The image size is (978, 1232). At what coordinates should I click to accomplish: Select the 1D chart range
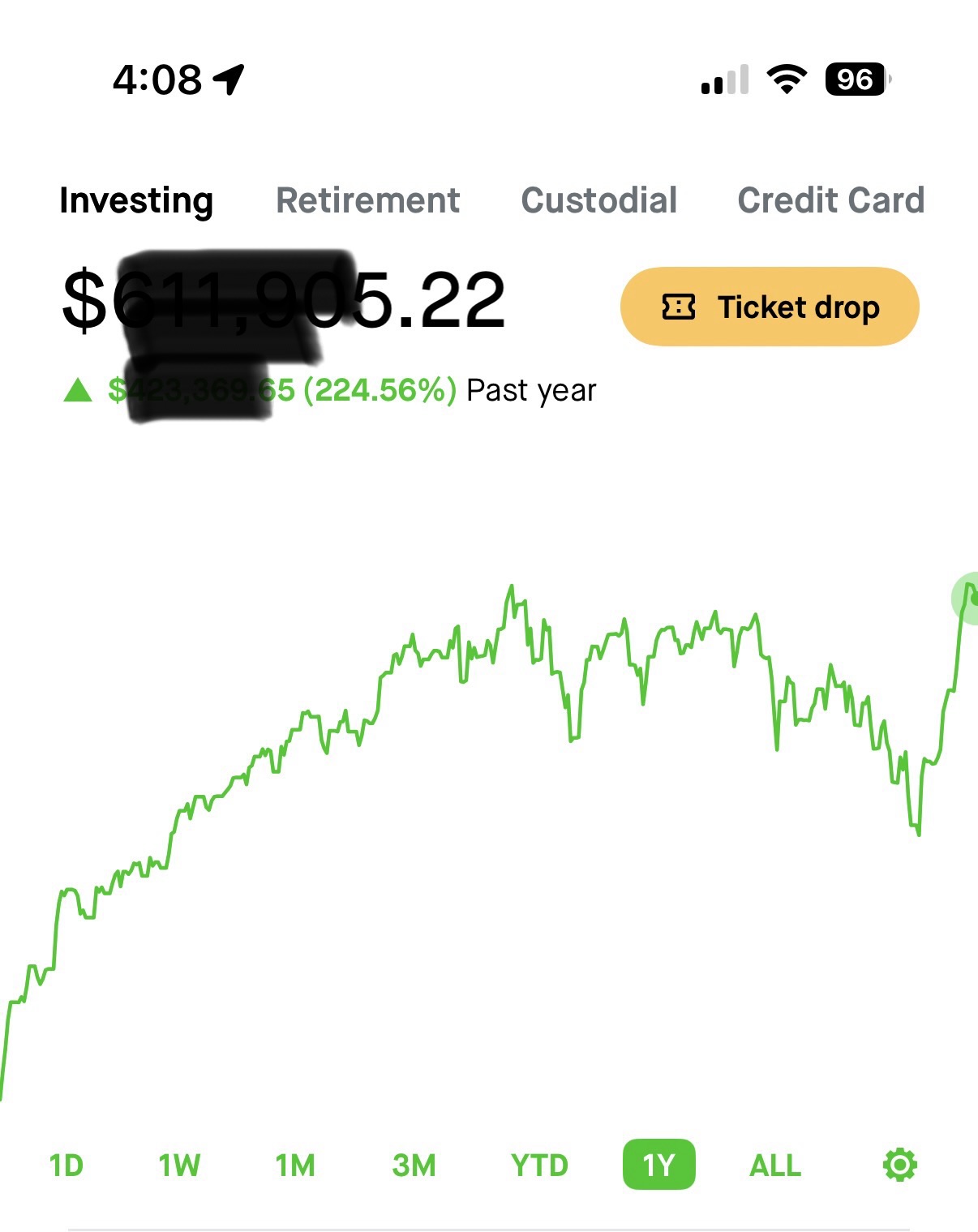[66, 1165]
